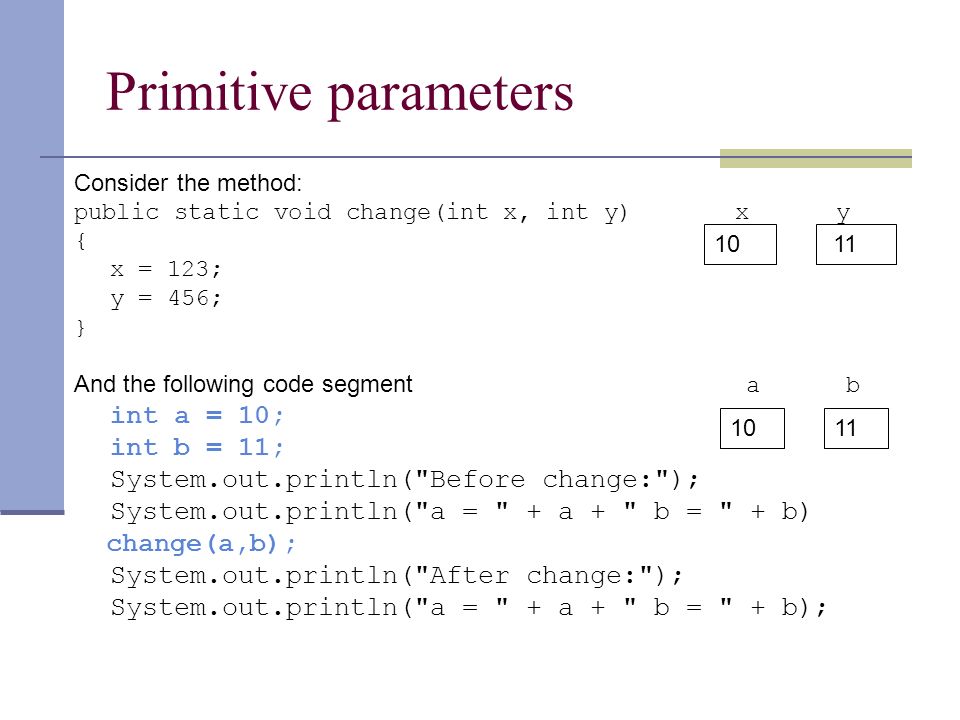
Task: Click the 'b' label above the last box
Action: tap(852, 385)
